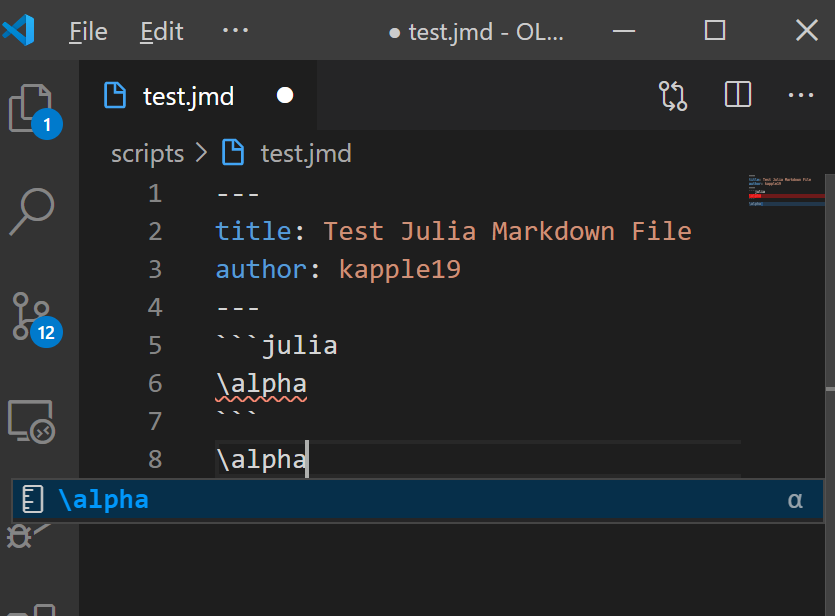This screenshot has height=616, width=835.
Task: Click test.jmd in the breadcrumb
Action: coord(306,153)
